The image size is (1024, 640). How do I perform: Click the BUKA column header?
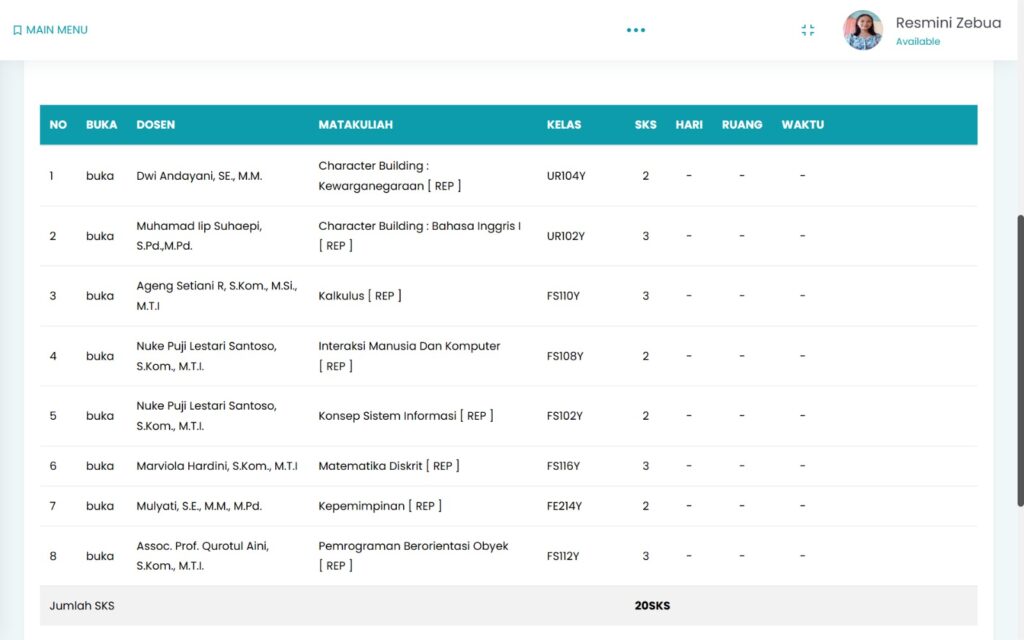(x=101, y=125)
